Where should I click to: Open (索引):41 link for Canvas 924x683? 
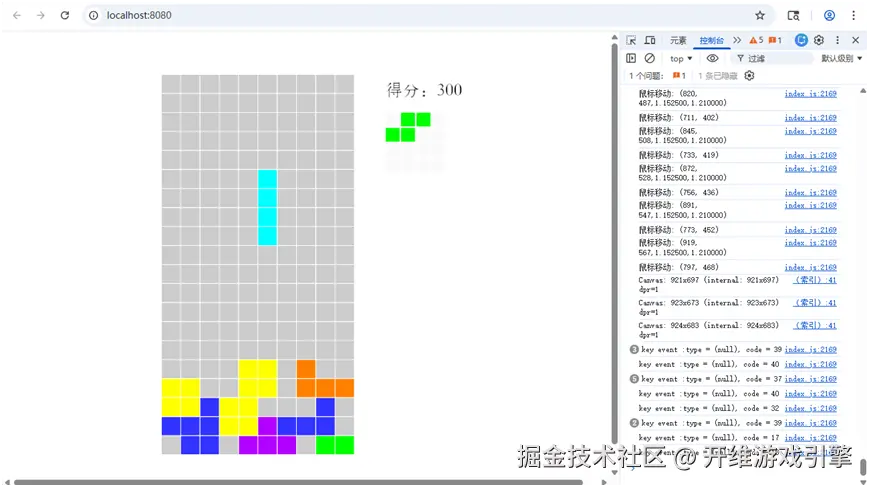pyautogui.click(x=815, y=325)
